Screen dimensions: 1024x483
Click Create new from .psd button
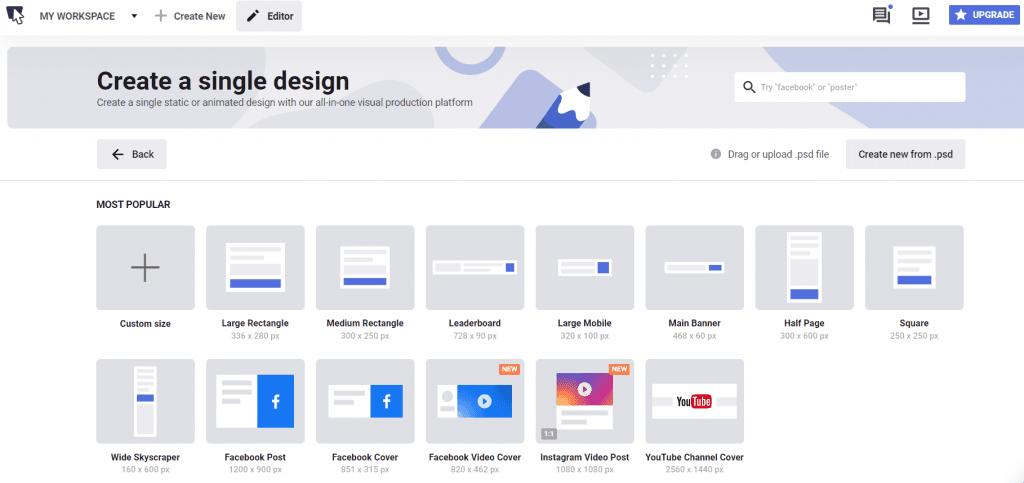tap(905, 154)
